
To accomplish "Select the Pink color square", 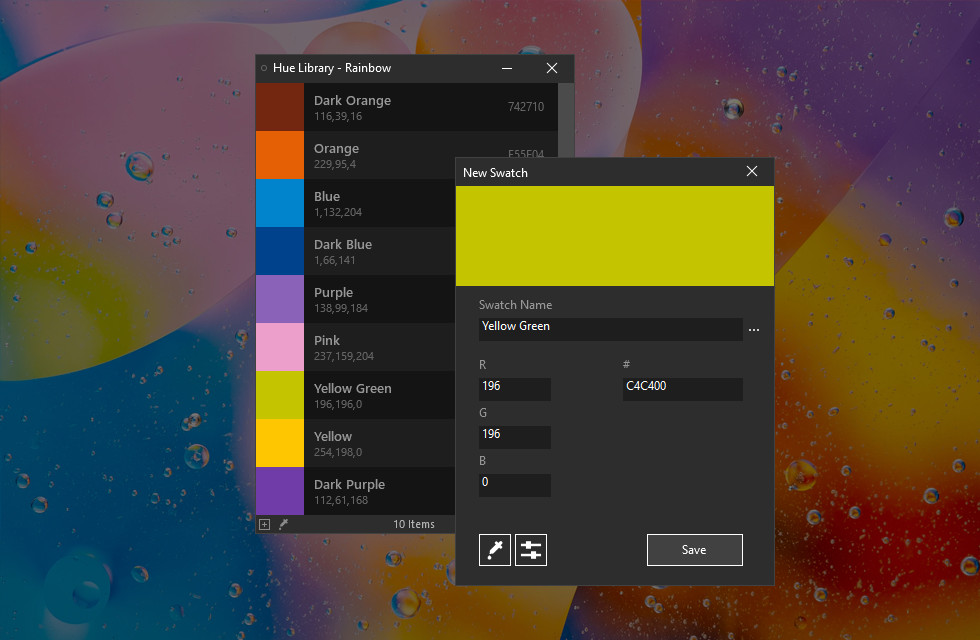I will (x=280, y=347).
